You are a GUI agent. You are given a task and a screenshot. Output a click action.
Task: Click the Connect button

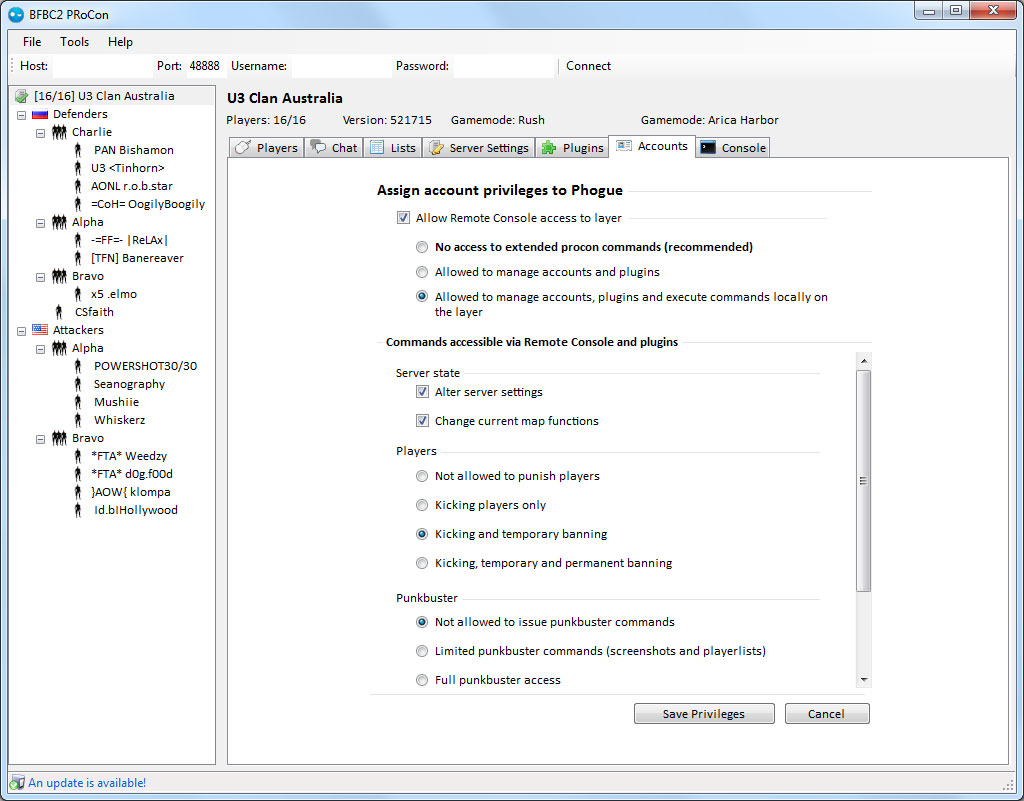coord(588,66)
